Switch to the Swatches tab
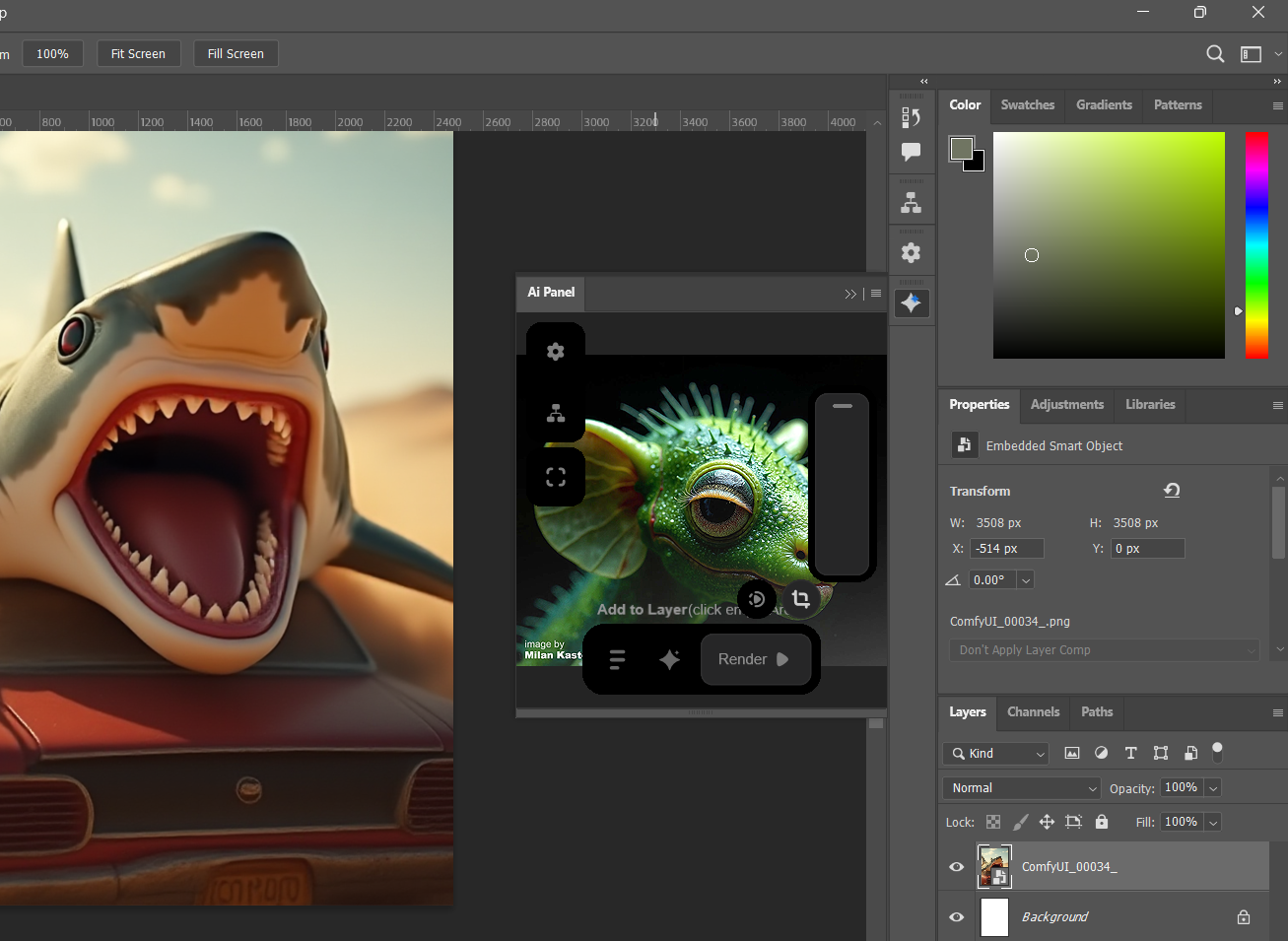1288x941 pixels. pos(1027,105)
